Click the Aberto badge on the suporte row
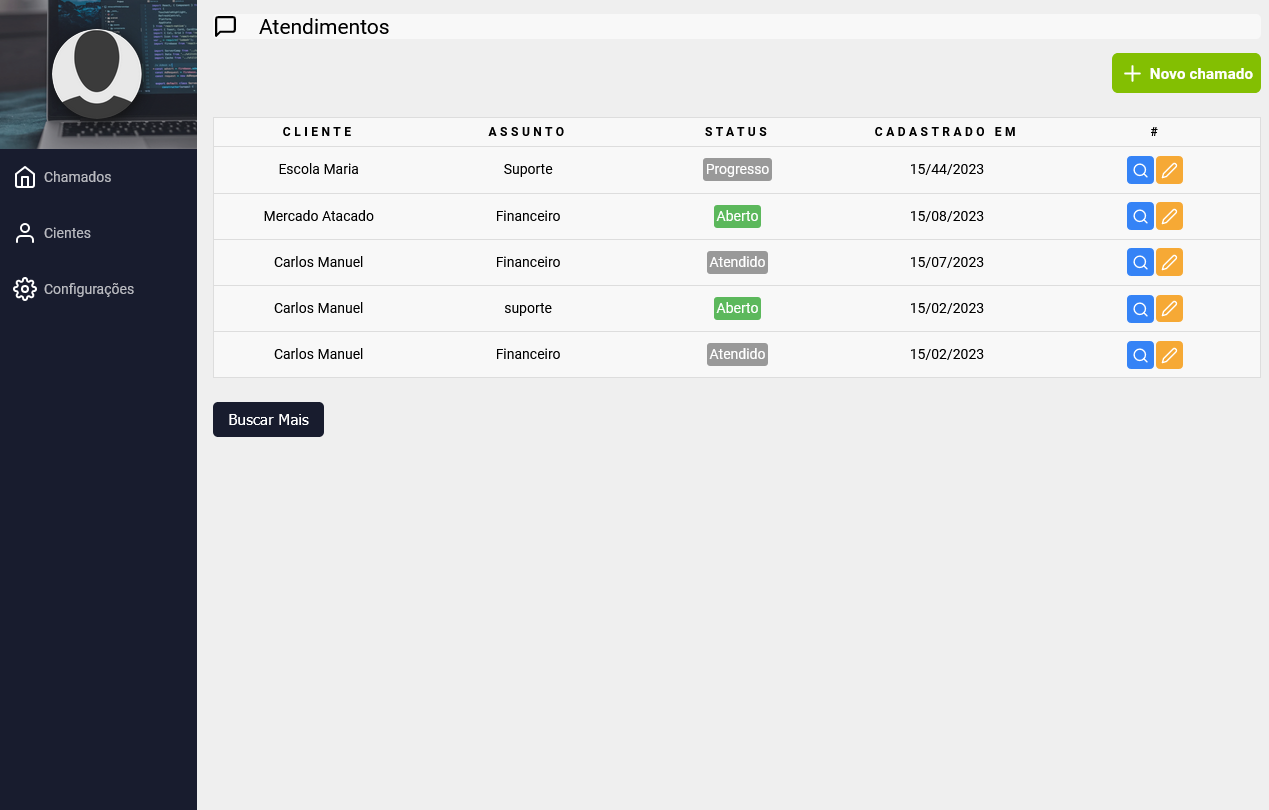Screen dimensions: 1269x810 coord(737,308)
